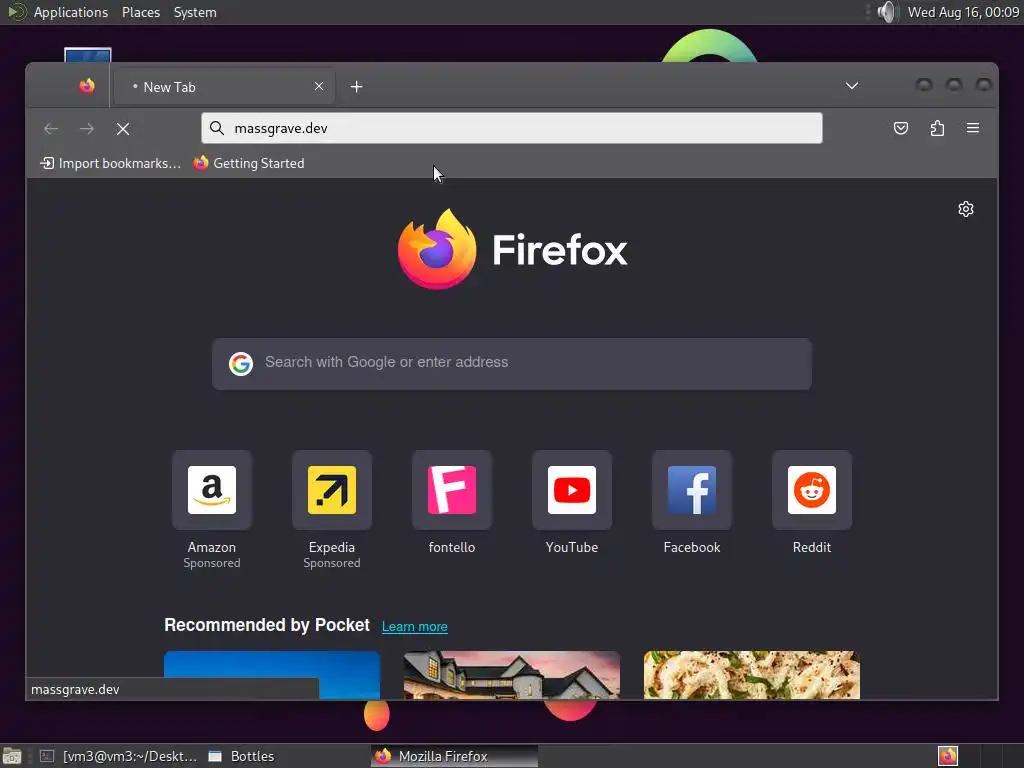The width and height of the screenshot is (1024, 768).
Task: Click Mozilla Firefox taskbar entry
Action: [455, 756]
